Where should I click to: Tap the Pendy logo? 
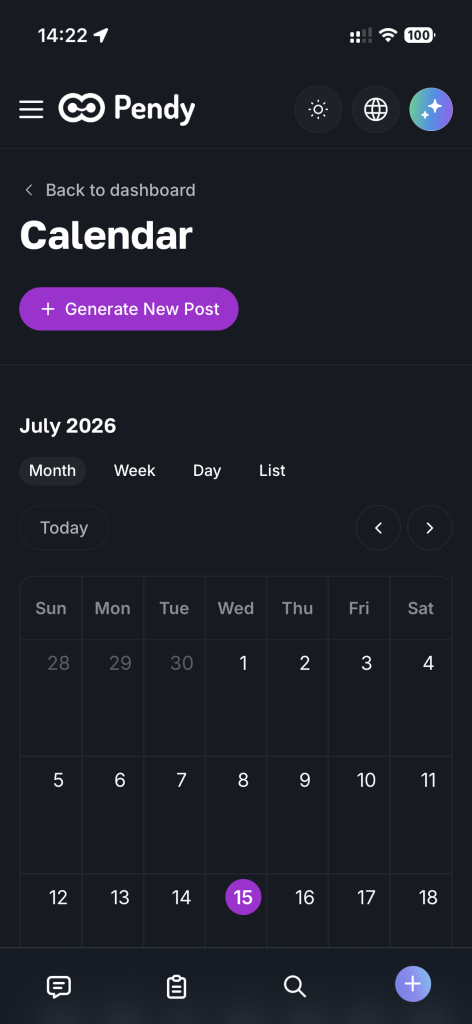127,108
